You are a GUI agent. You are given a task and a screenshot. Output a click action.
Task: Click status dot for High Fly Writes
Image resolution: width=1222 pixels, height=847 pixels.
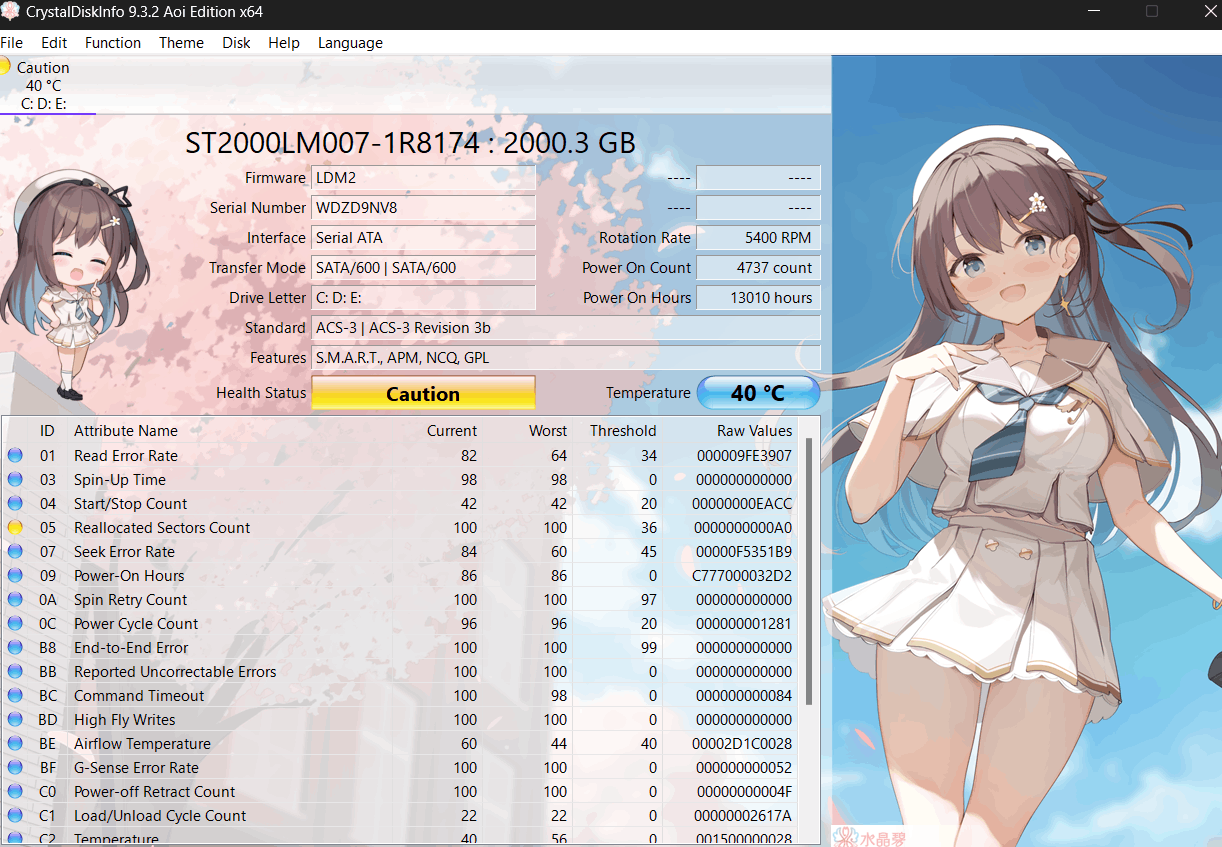pos(15,720)
